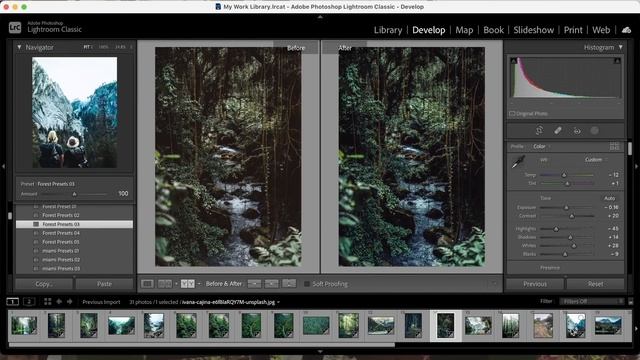This screenshot has width=640, height=360.
Task: Click the preset Amount slider handle
Action: click(74, 194)
